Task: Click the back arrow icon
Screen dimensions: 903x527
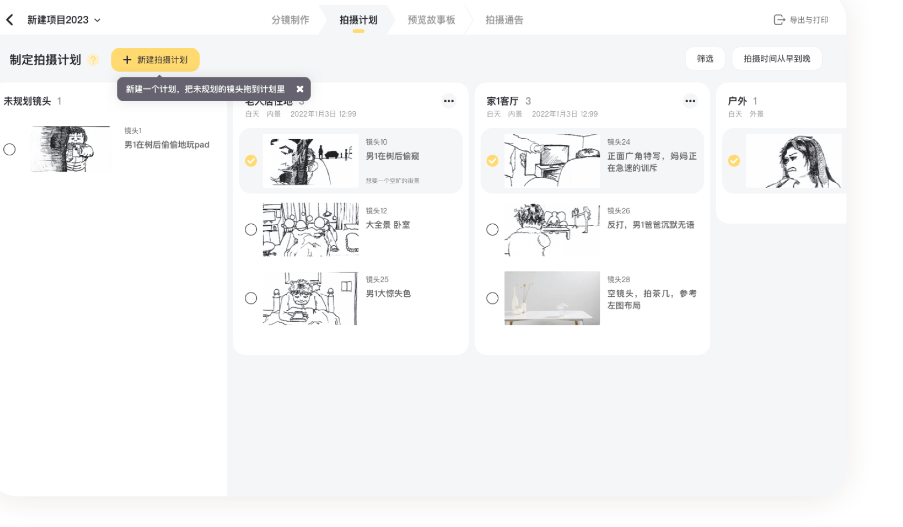Action: tap(10, 20)
